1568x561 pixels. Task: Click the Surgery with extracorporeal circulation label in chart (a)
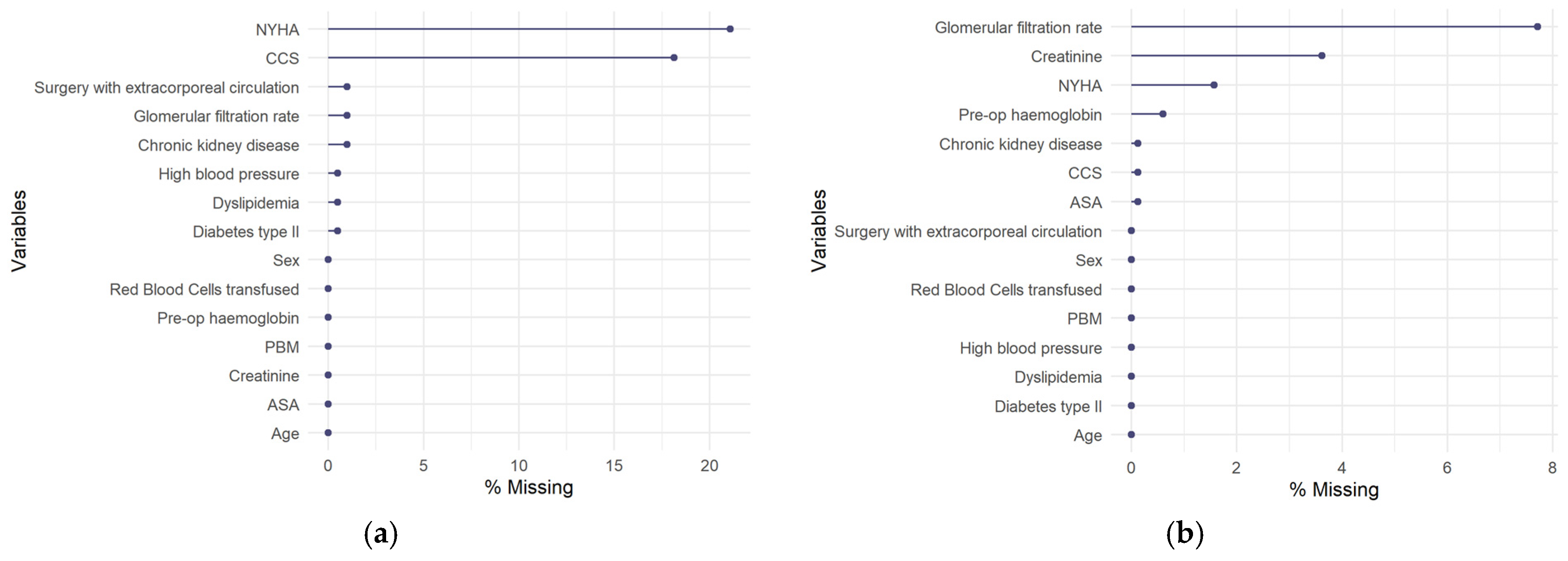pyautogui.click(x=166, y=88)
